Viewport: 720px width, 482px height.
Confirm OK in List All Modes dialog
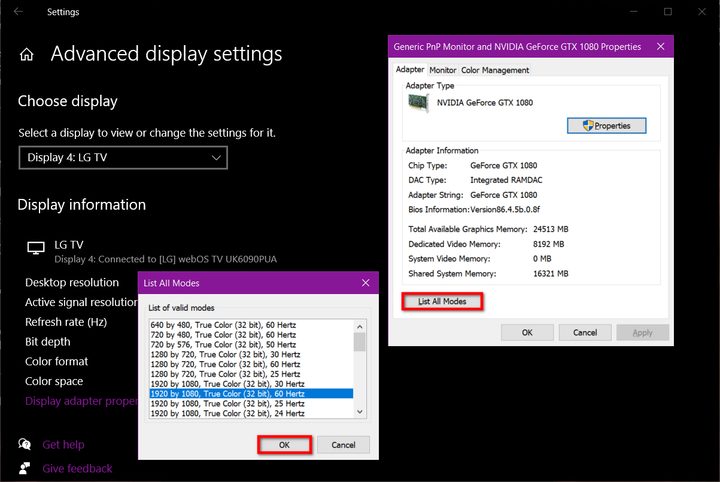click(284, 445)
